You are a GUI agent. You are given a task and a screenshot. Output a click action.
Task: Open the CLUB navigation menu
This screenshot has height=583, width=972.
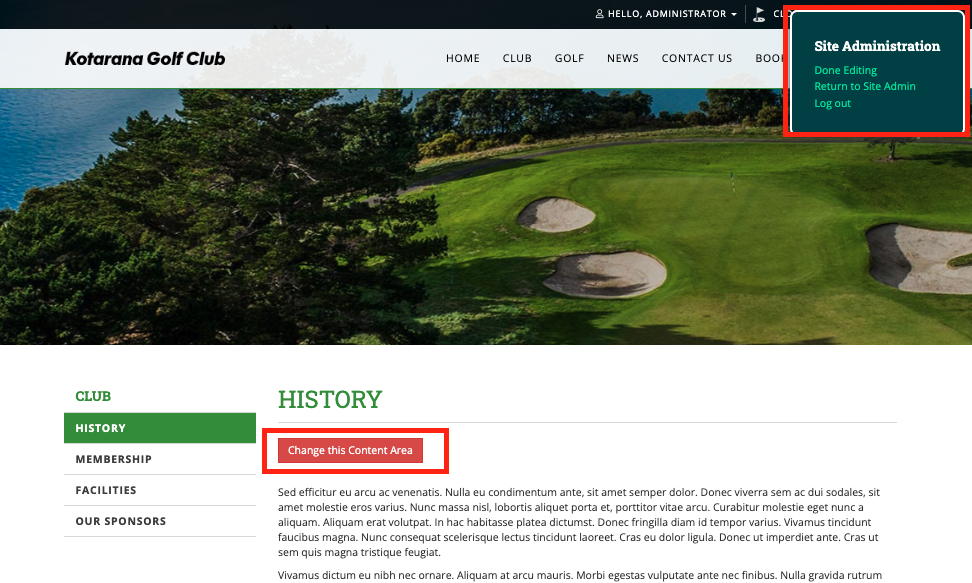(517, 58)
